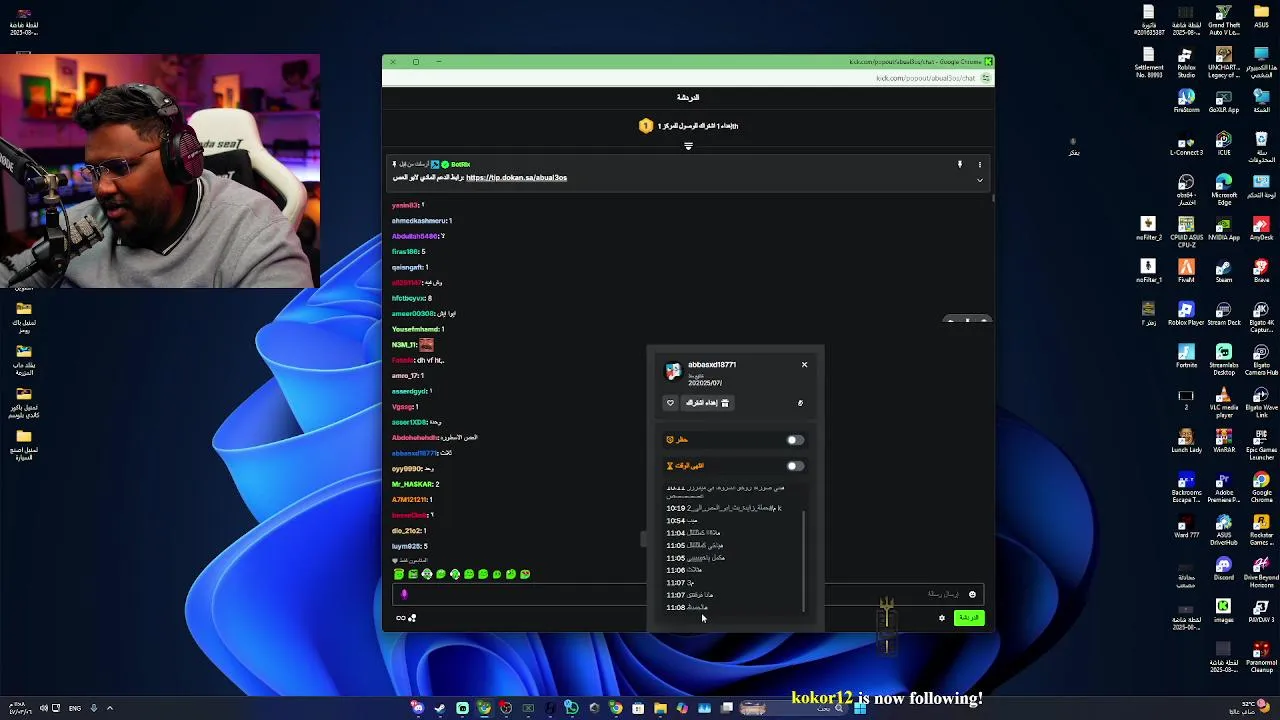
Task: Open Roblox Studio desktop shortcut
Action: click(1186, 63)
